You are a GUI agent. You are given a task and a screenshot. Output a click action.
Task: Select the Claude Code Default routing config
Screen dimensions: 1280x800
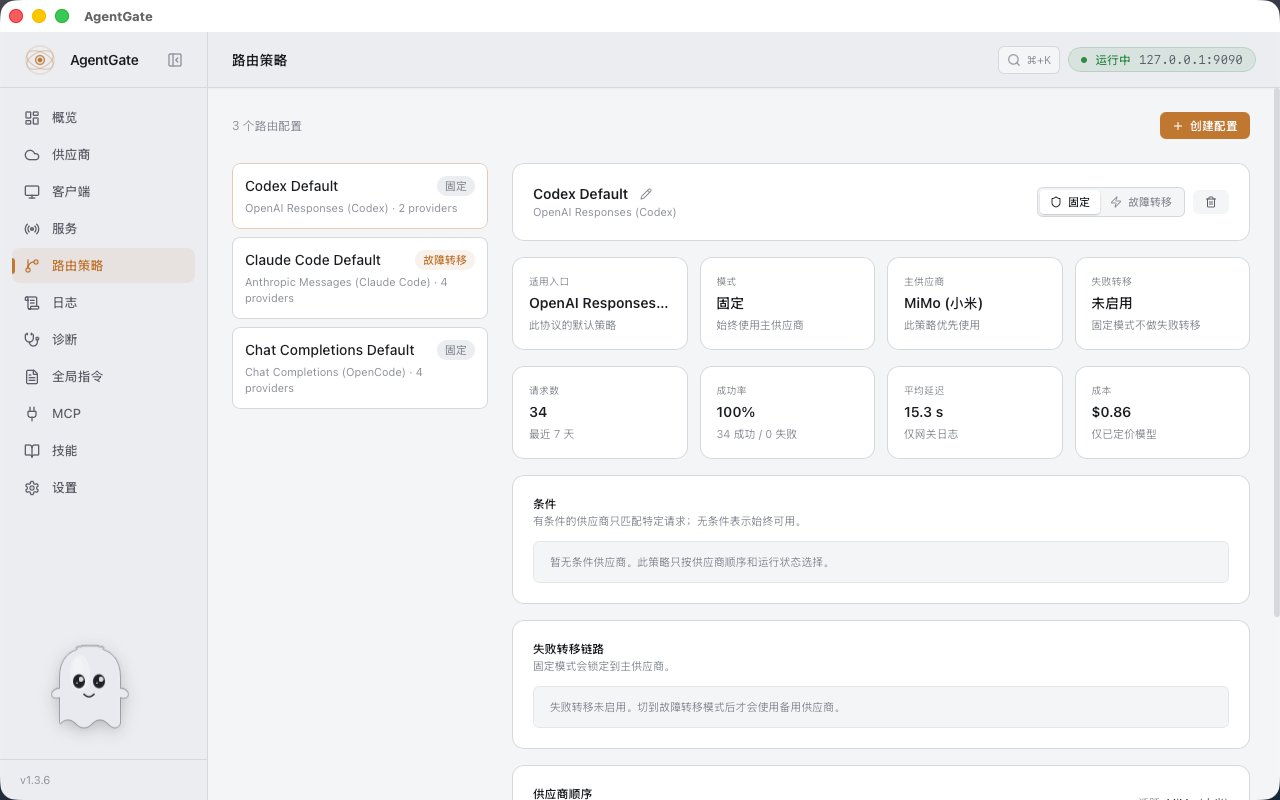click(x=360, y=278)
